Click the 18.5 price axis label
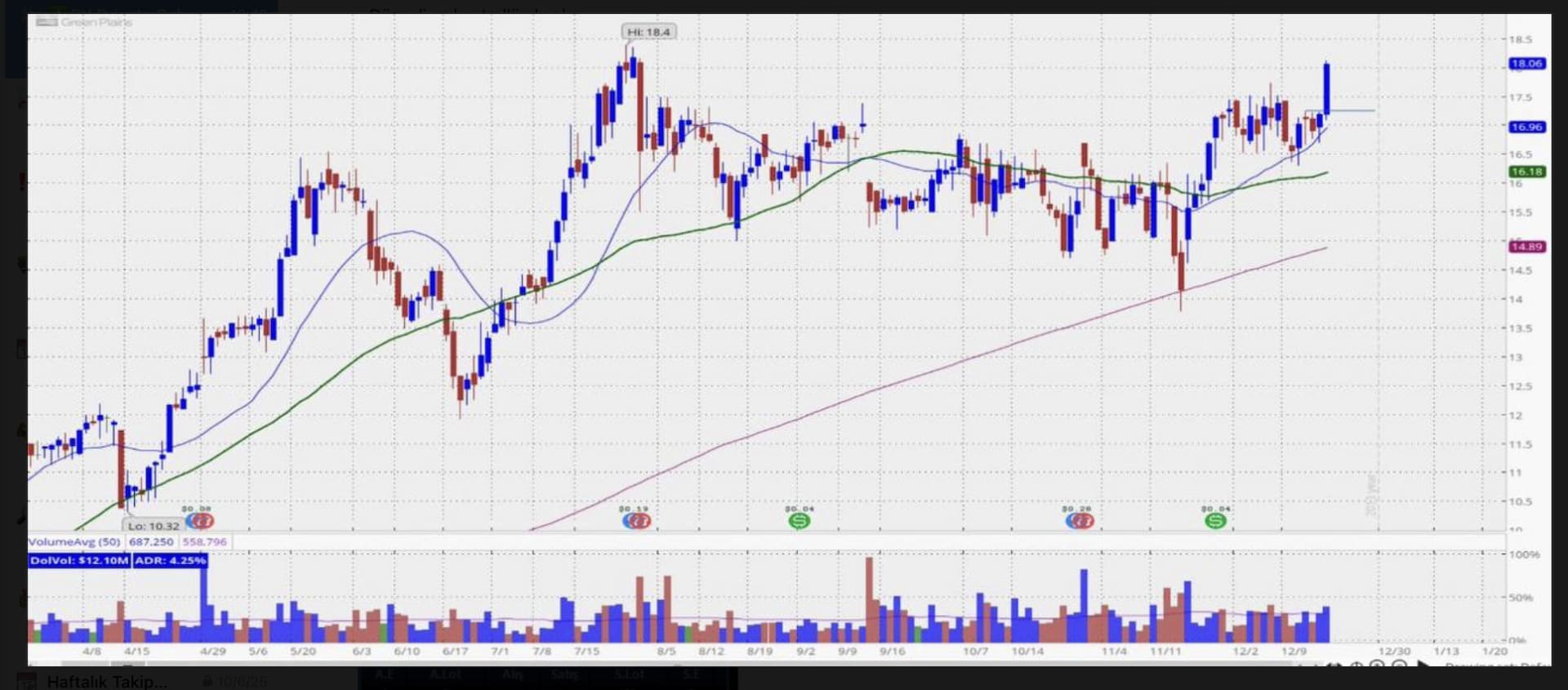The width and height of the screenshot is (1568, 690). click(1520, 39)
